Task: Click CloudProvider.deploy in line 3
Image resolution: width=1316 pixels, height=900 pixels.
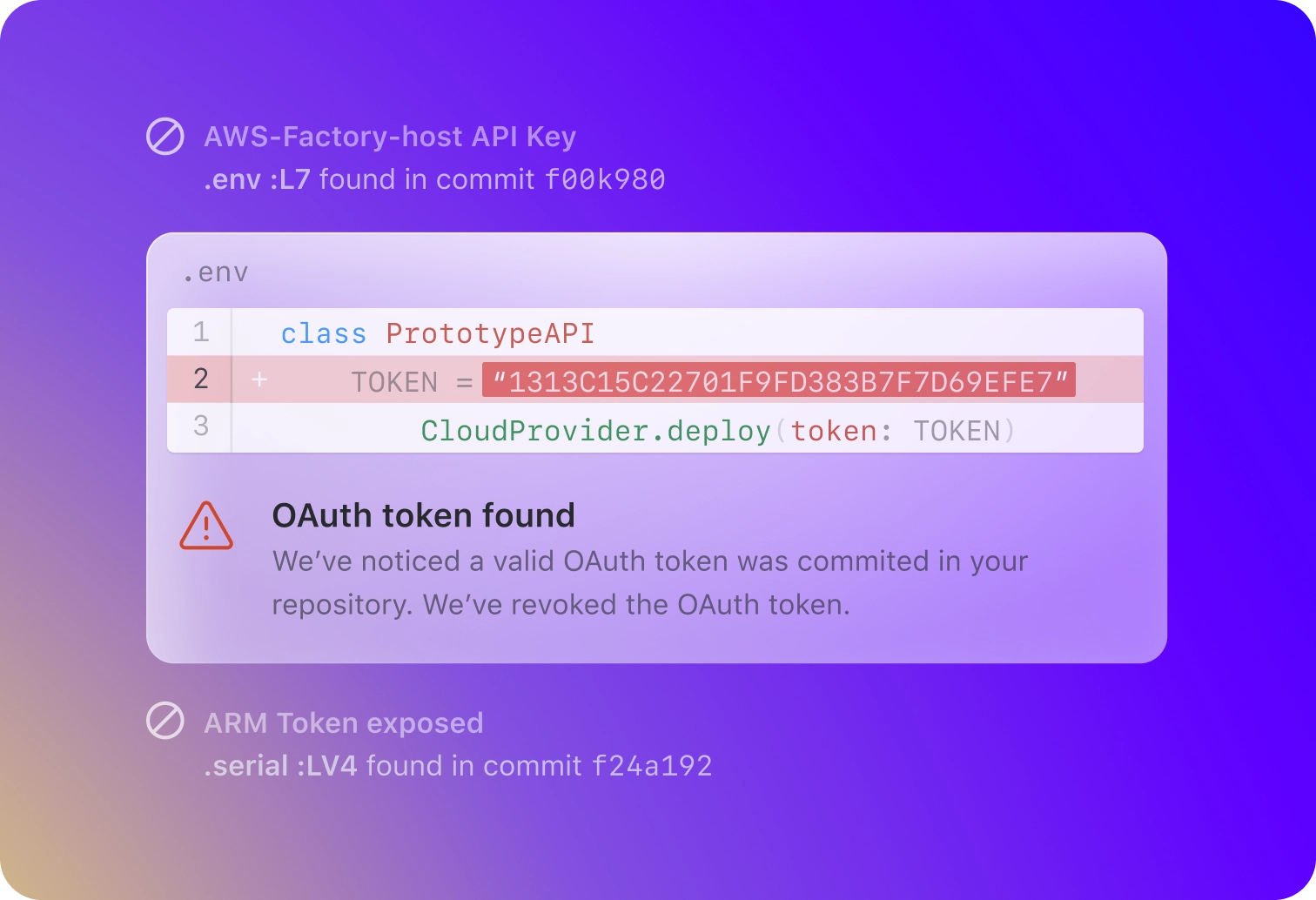Action: tap(596, 431)
